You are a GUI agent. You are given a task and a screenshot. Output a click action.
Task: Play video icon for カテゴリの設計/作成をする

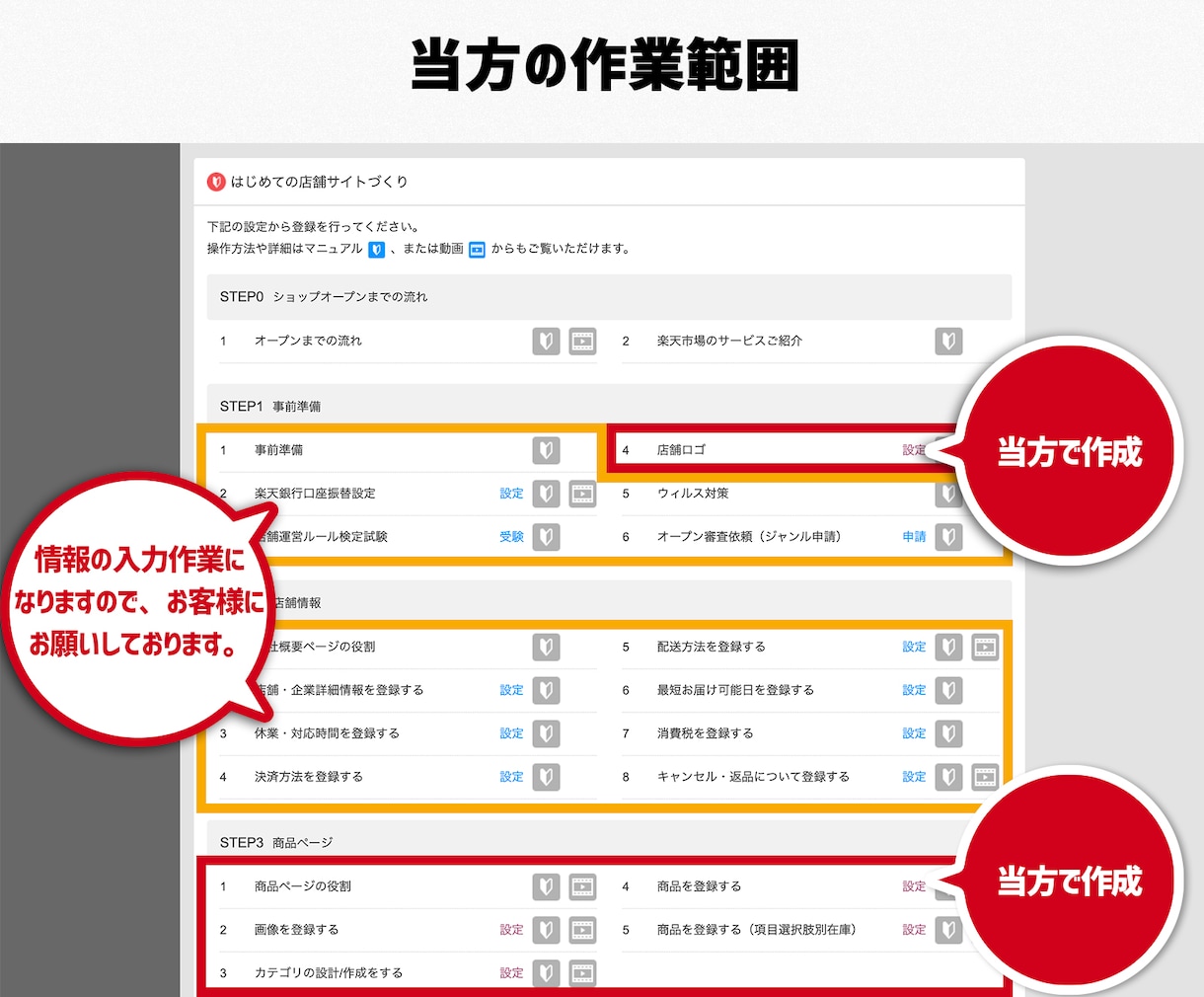coord(583,974)
